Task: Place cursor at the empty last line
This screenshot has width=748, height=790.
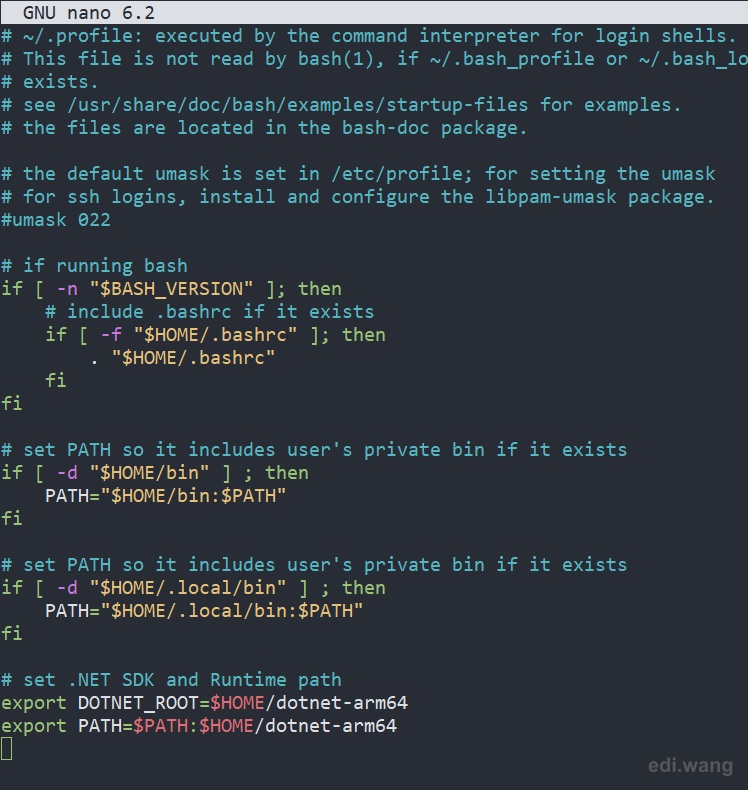Action: pyautogui.click(x=7, y=748)
